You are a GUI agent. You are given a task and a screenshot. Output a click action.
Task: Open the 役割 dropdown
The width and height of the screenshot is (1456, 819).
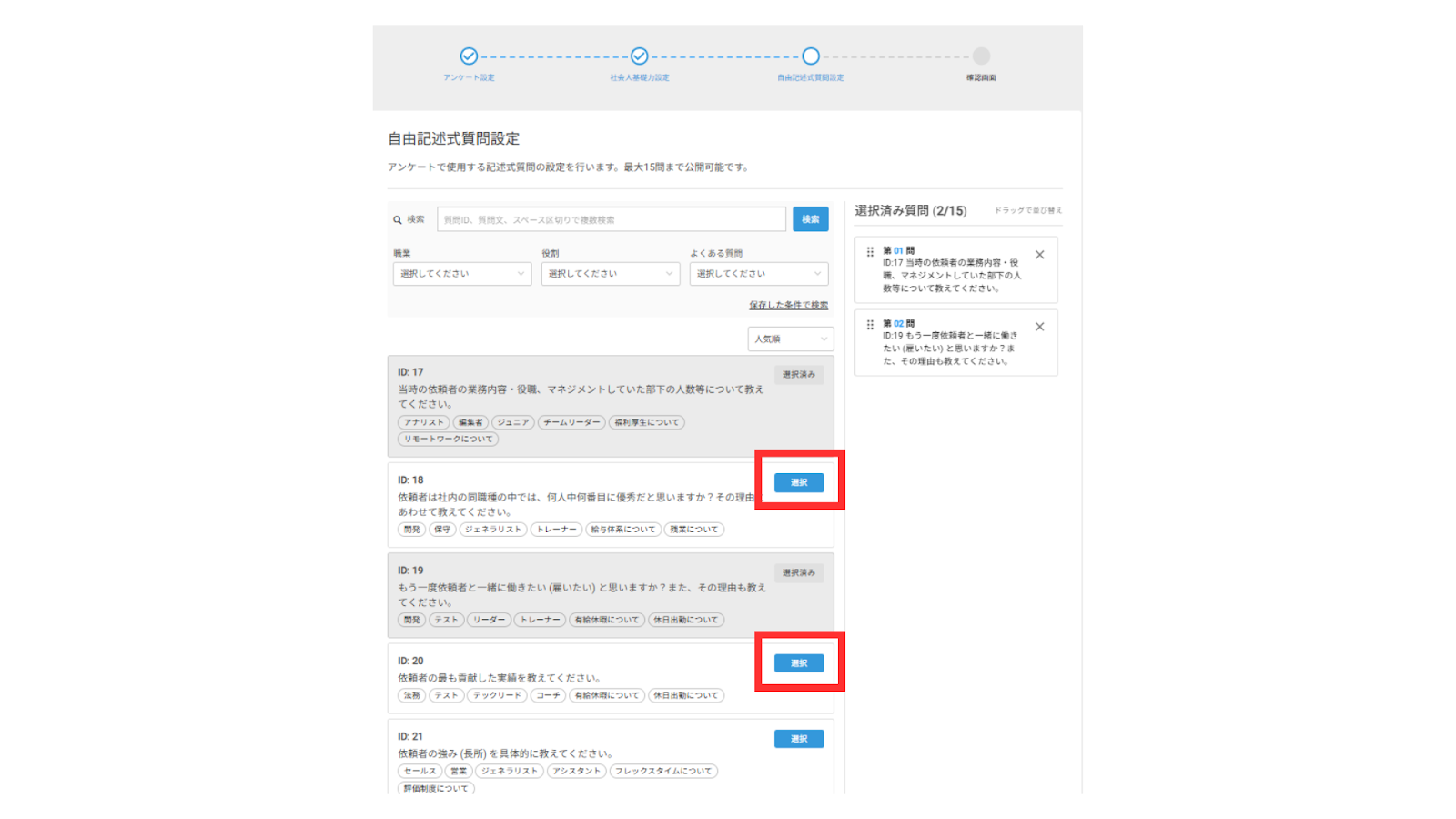tap(610, 274)
